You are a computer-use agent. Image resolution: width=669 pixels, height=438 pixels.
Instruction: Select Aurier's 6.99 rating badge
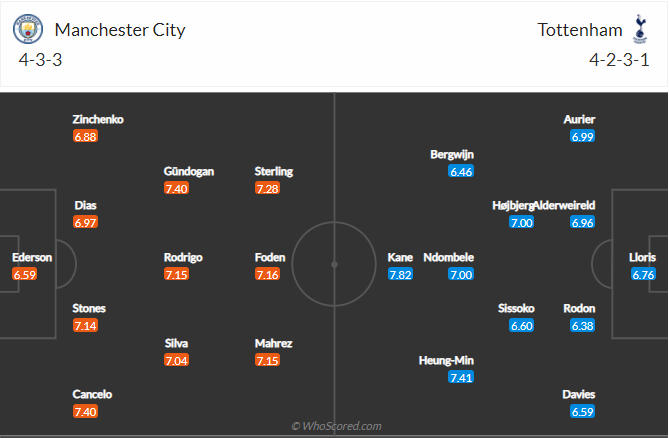tap(583, 136)
